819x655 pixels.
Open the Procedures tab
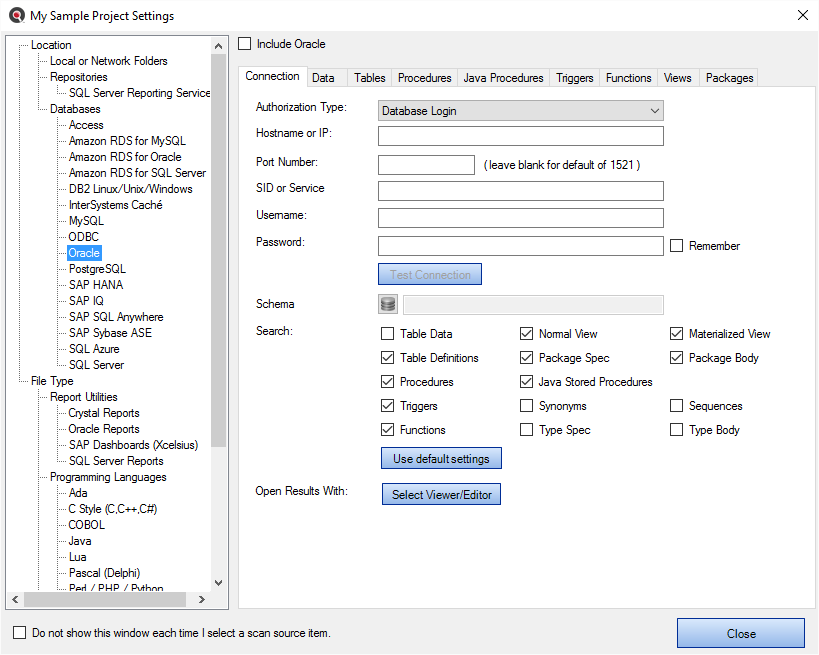[425, 78]
